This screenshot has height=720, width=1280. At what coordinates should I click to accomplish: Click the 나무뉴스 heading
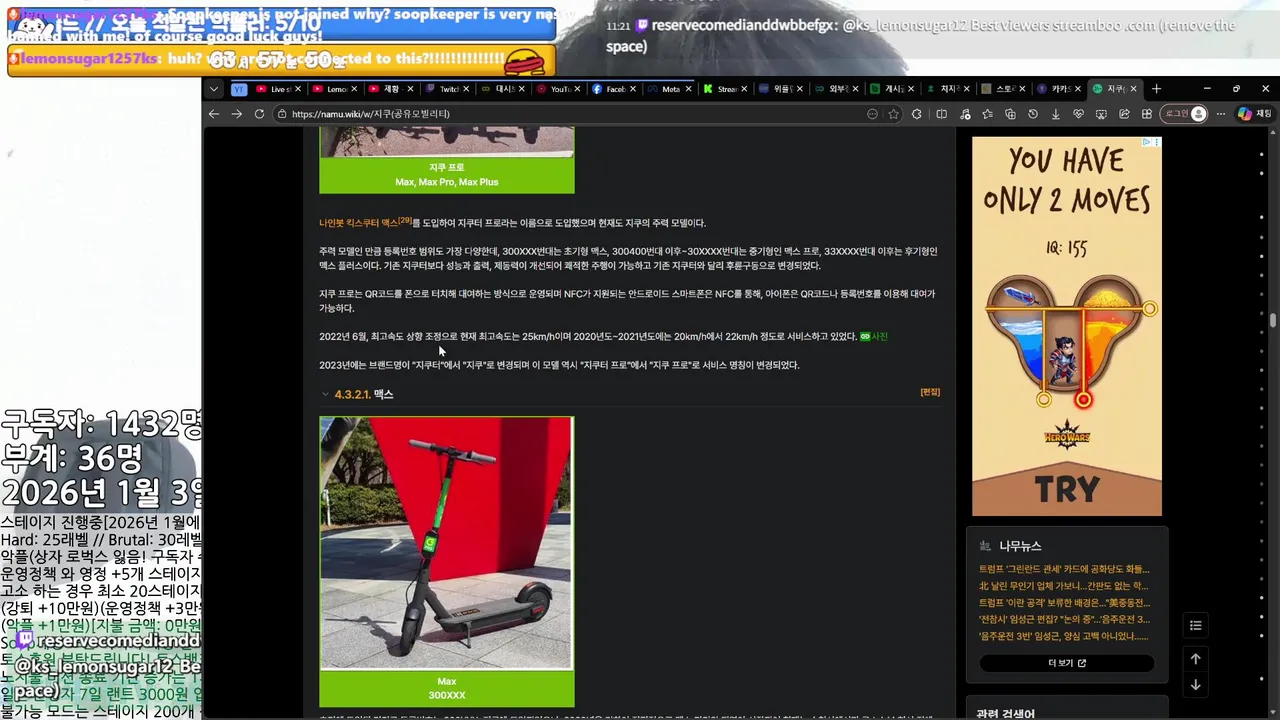(1020, 546)
